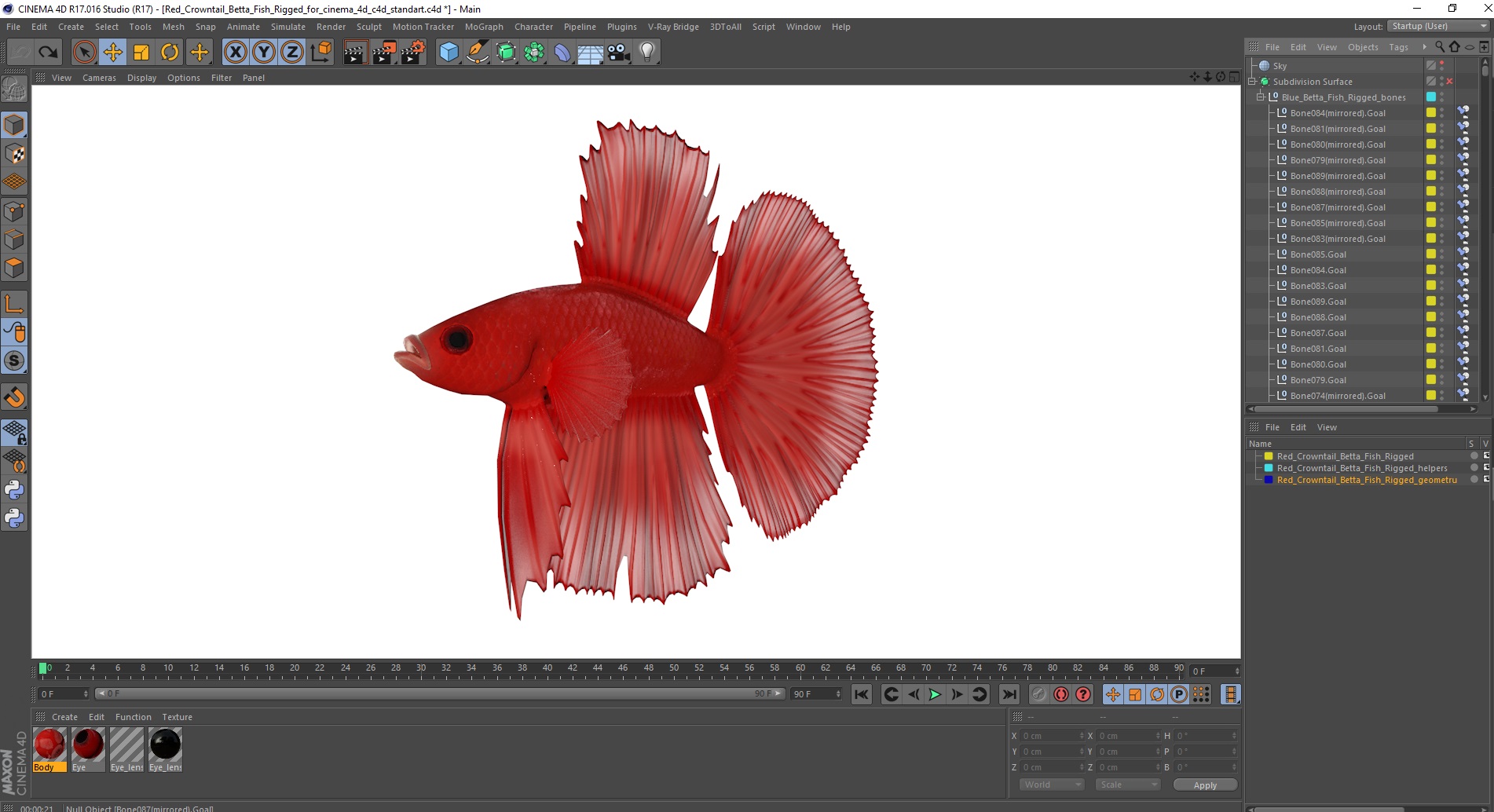Open the spline pen tool
Viewport: 1494px width, 812px height.
478,53
